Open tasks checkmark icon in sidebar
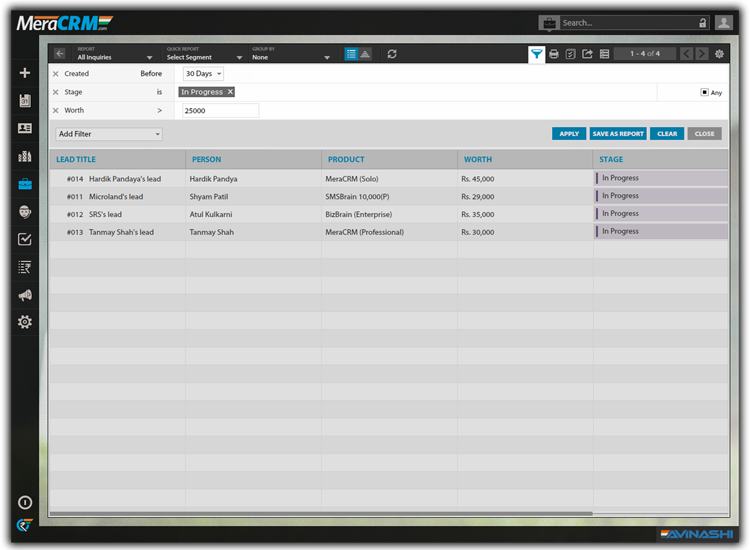This screenshot has height=550, width=750. (x=25, y=239)
